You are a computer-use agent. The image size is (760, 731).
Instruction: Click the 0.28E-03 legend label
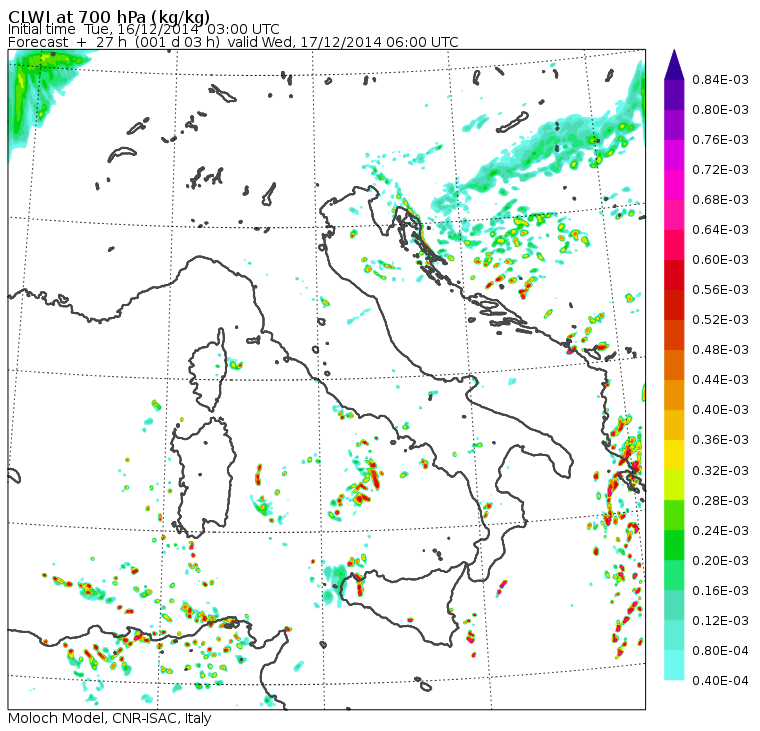(720, 501)
